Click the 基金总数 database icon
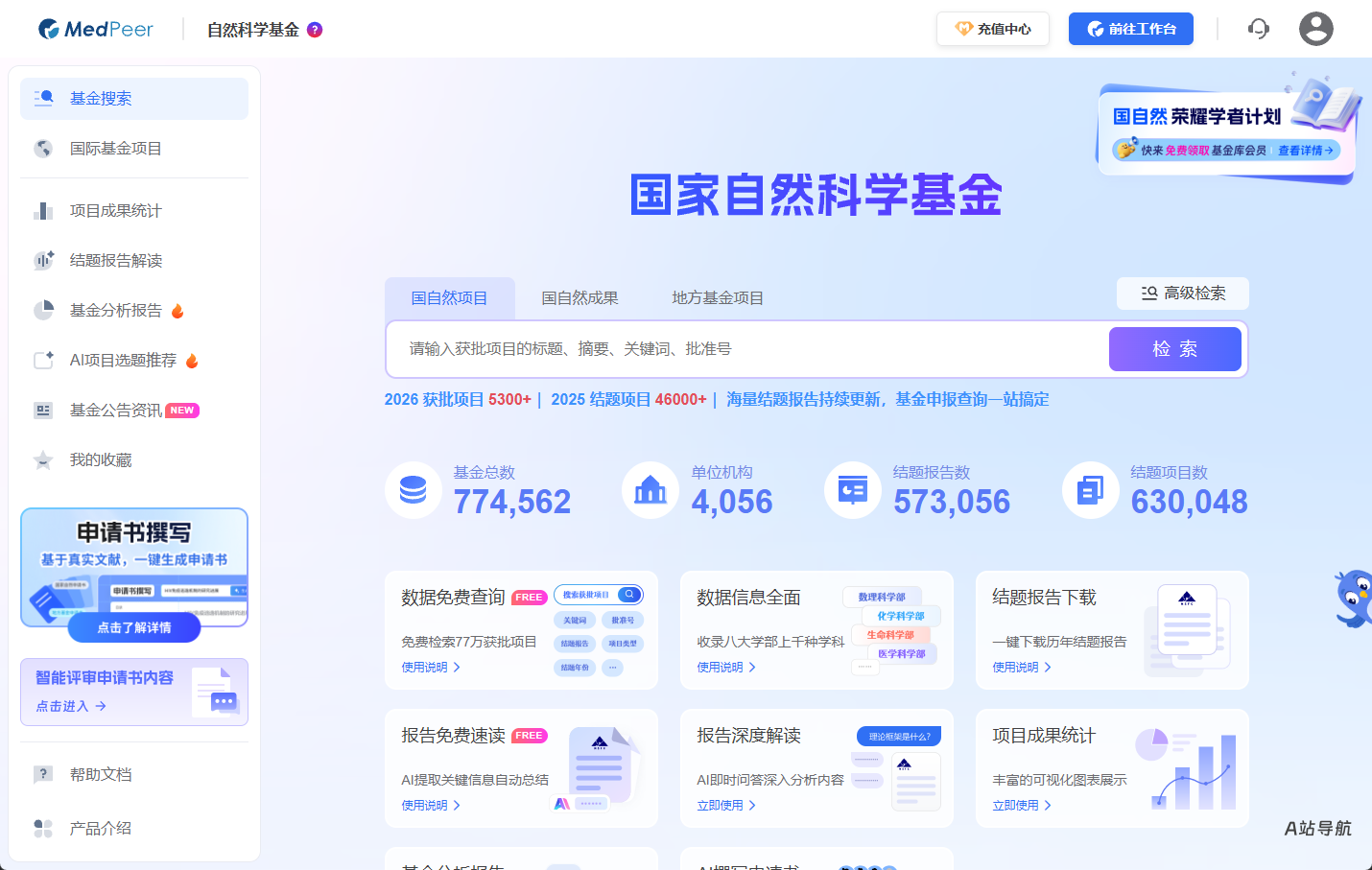Screen dimensions: 1372x870 click(x=414, y=490)
